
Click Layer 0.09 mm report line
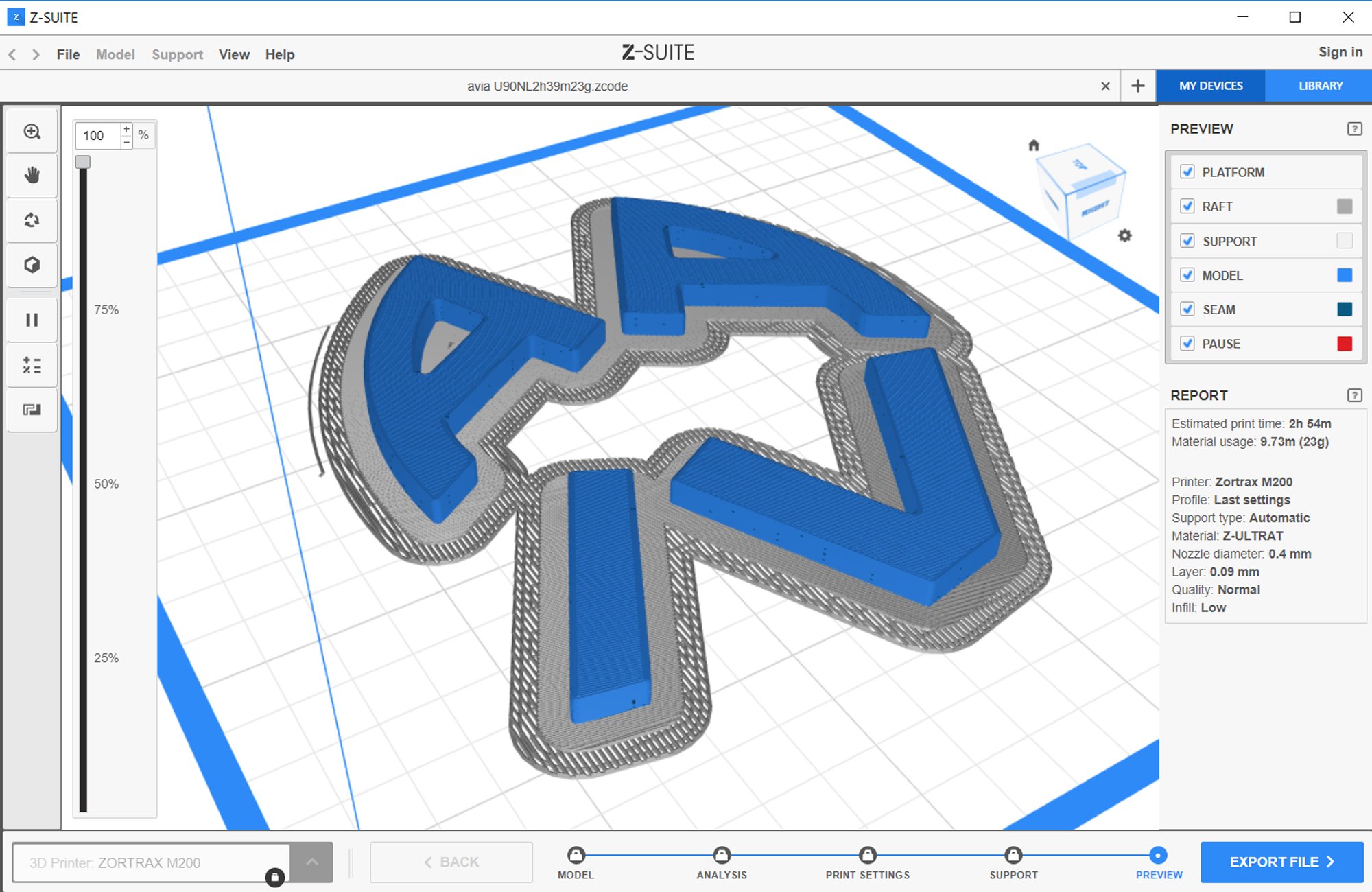1215,572
